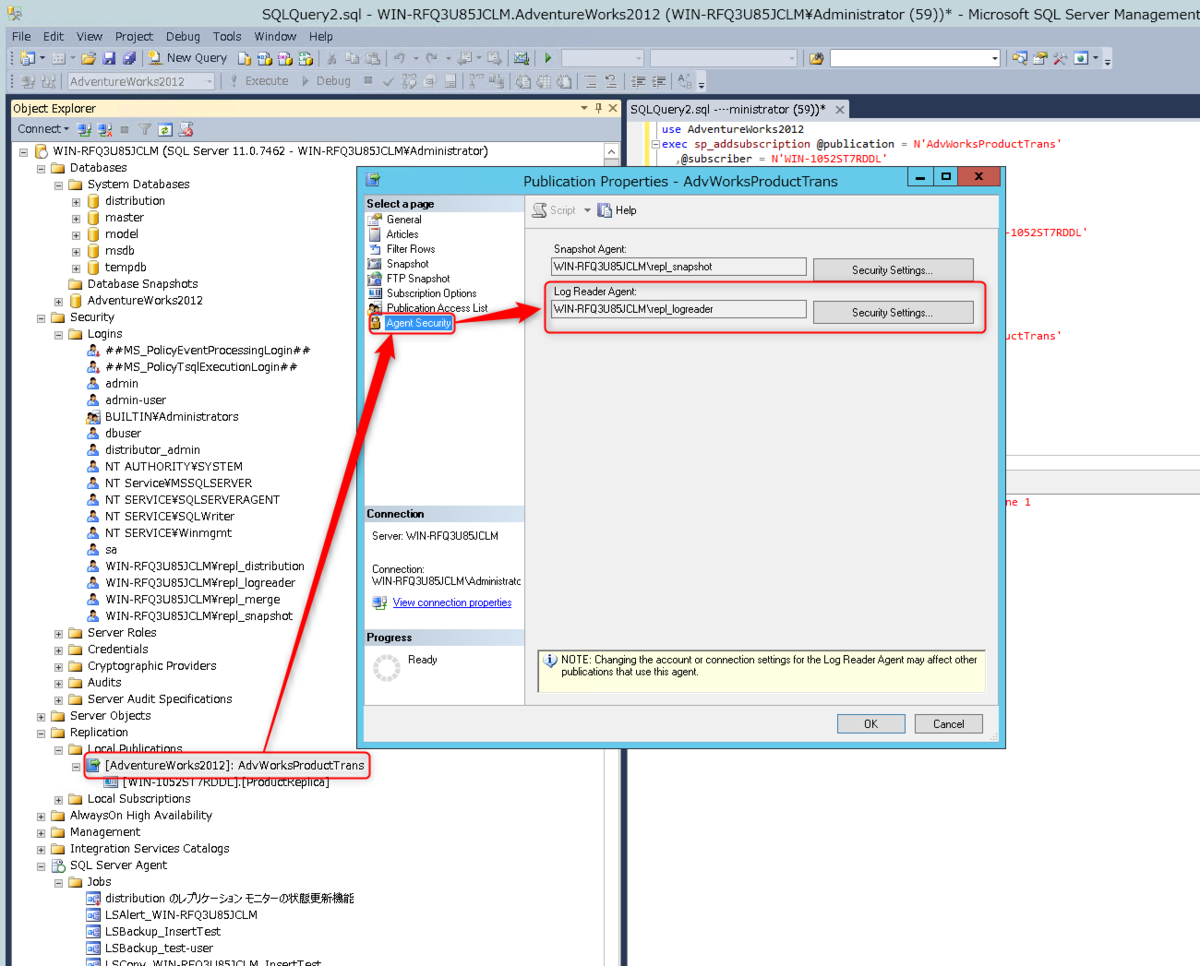Expand the distribution database node
The height and width of the screenshot is (966, 1200).
tap(76, 201)
